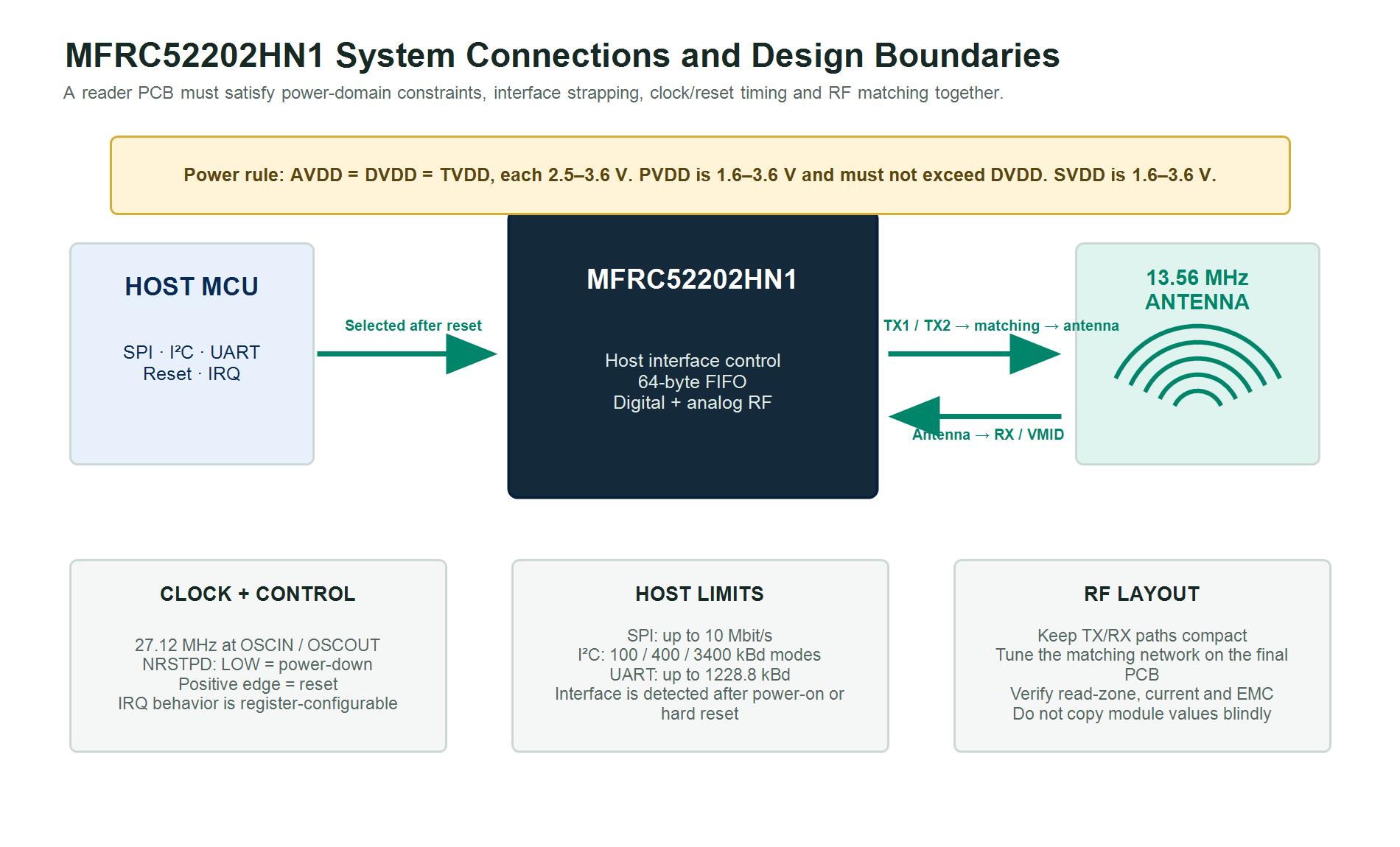1400x847 pixels.
Task: Click '27.12 MHz at OSCIN / OSCOUT' line
Action: pos(258,645)
